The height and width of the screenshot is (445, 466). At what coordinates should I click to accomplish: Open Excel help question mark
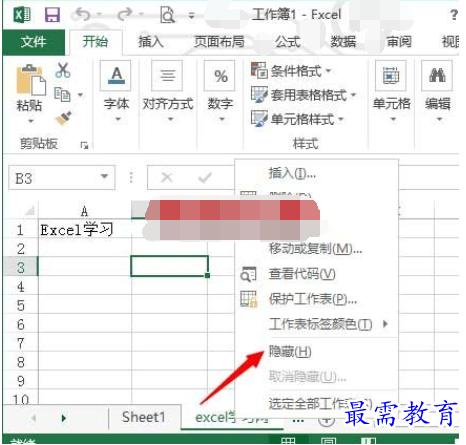click(x=453, y=15)
